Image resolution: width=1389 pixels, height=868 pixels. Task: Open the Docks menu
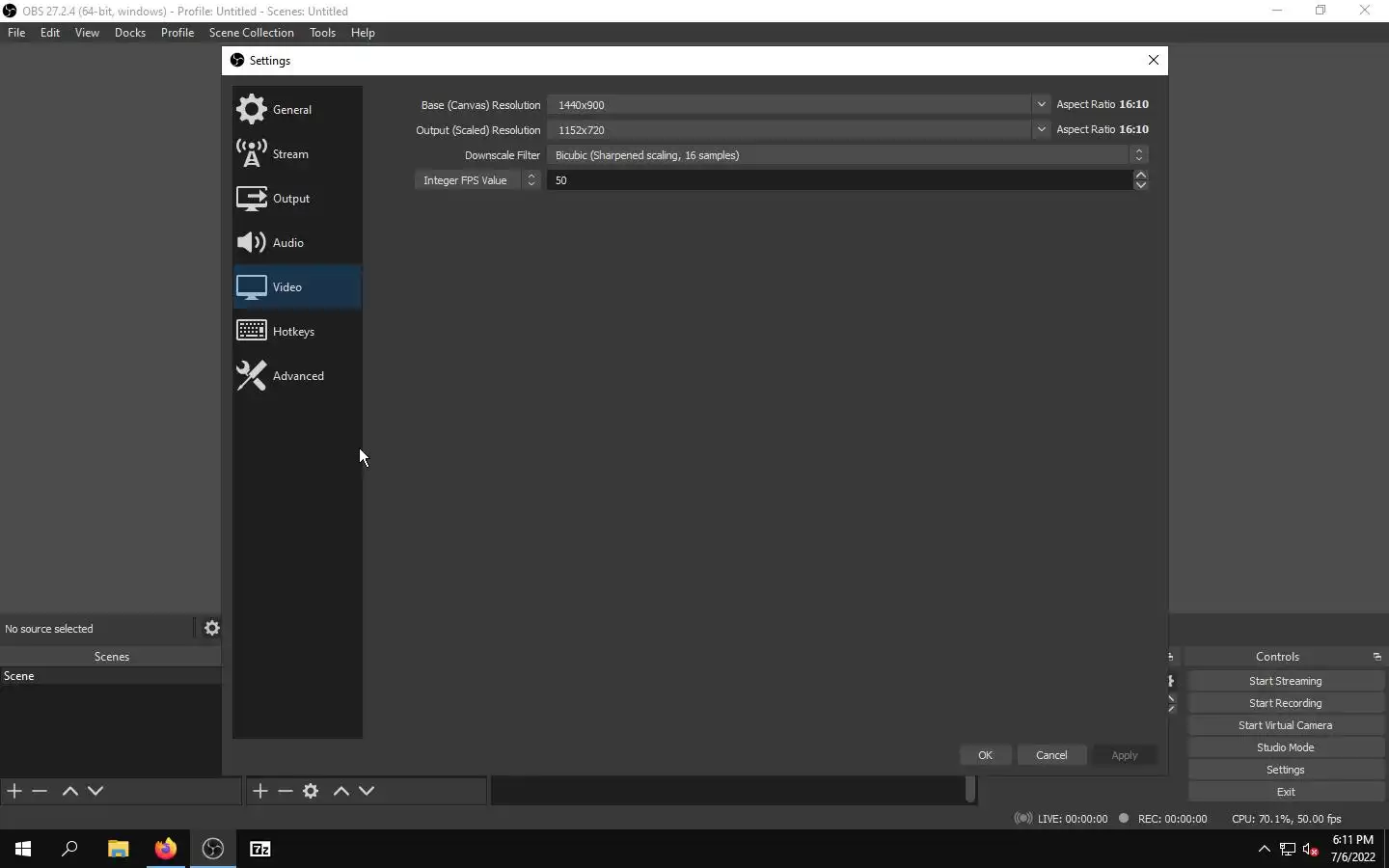click(x=130, y=32)
